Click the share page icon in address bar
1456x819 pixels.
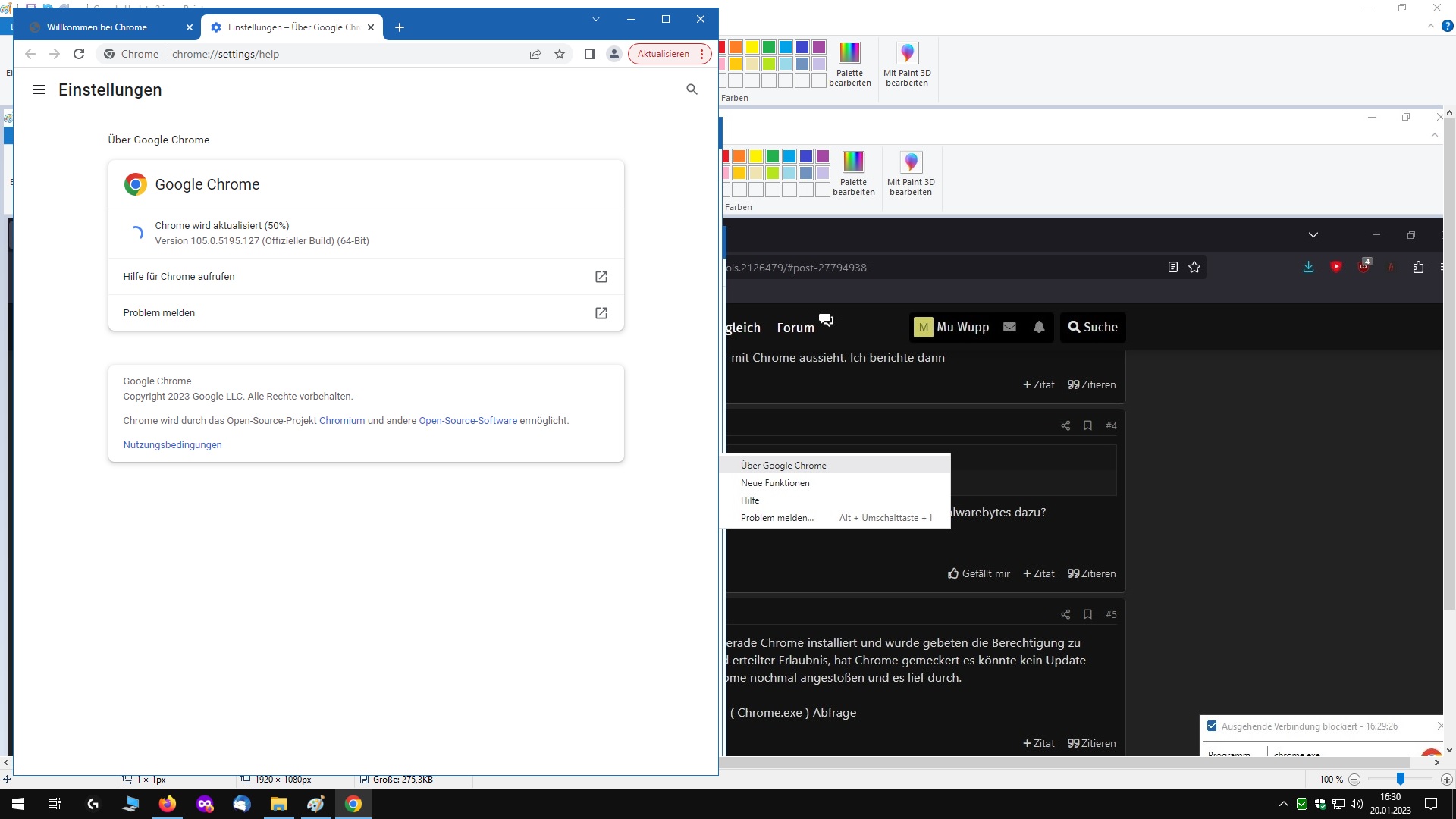535,54
